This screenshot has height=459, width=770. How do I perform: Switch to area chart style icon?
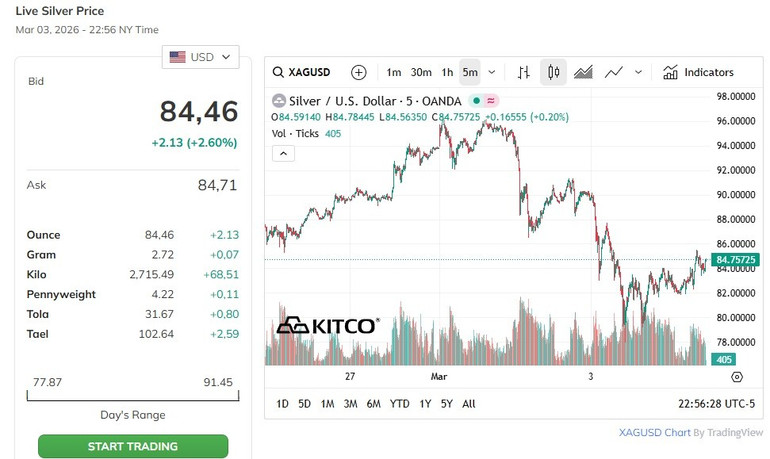pyautogui.click(x=584, y=72)
